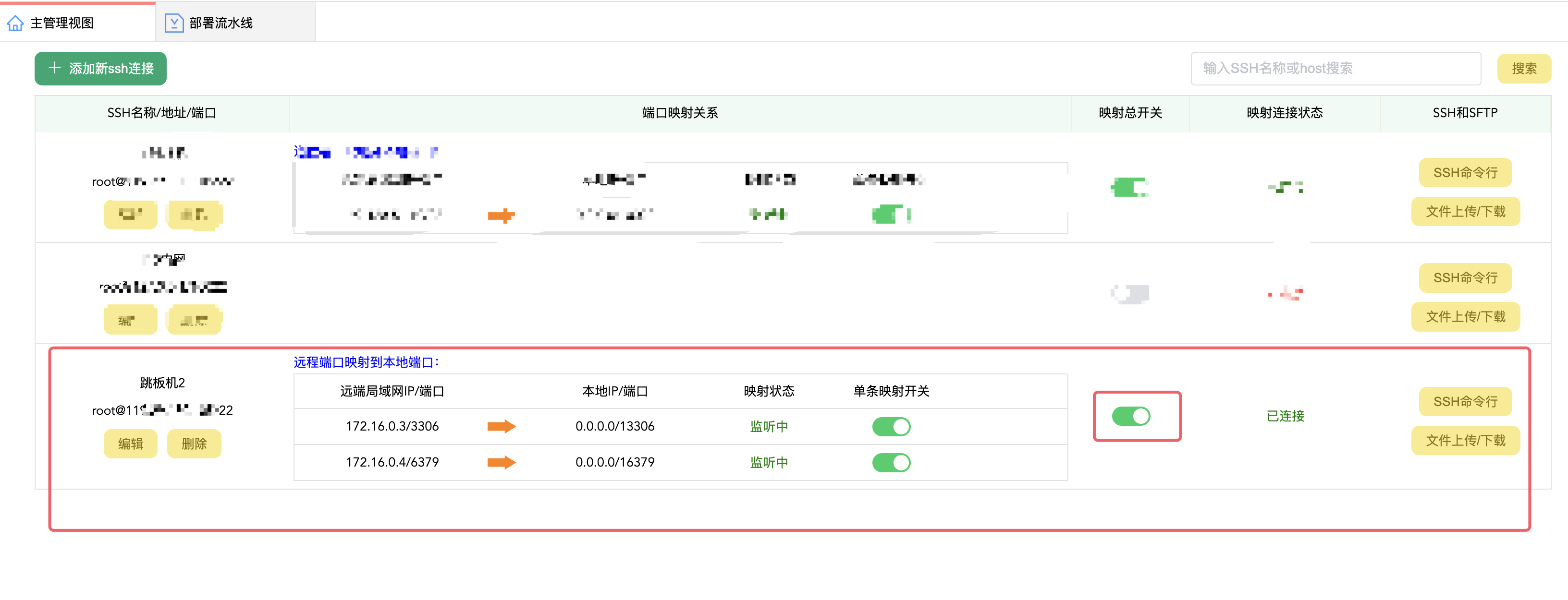Click 编辑 for 跳板机2
This screenshot has height=600, width=1568.
pyautogui.click(x=130, y=443)
